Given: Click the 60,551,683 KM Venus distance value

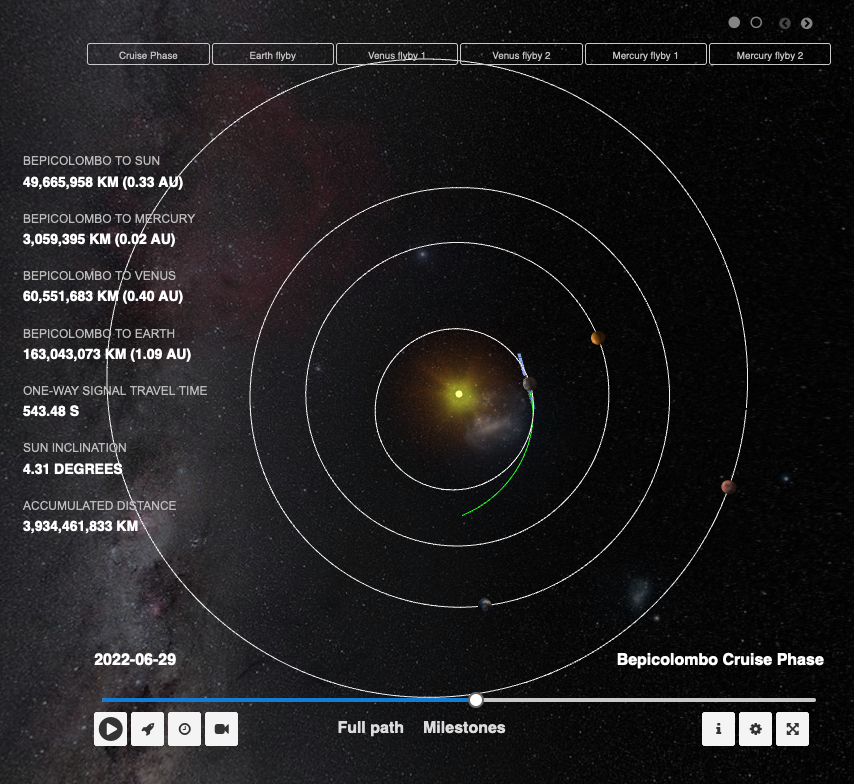Looking at the screenshot, I should pos(103,296).
